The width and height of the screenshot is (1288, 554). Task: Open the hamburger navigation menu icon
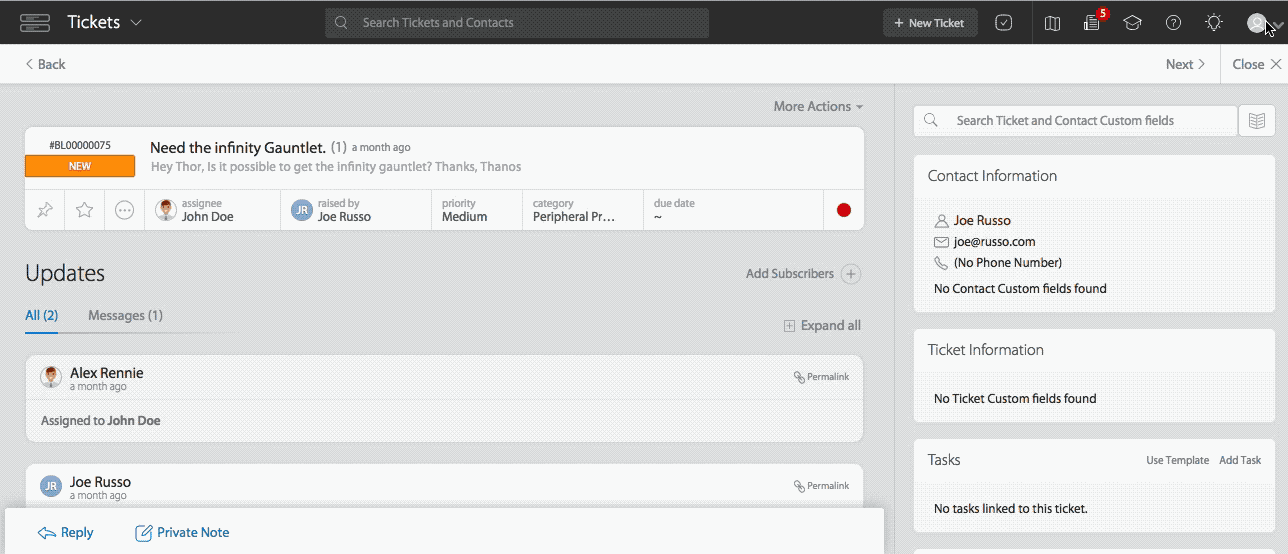tap(35, 23)
